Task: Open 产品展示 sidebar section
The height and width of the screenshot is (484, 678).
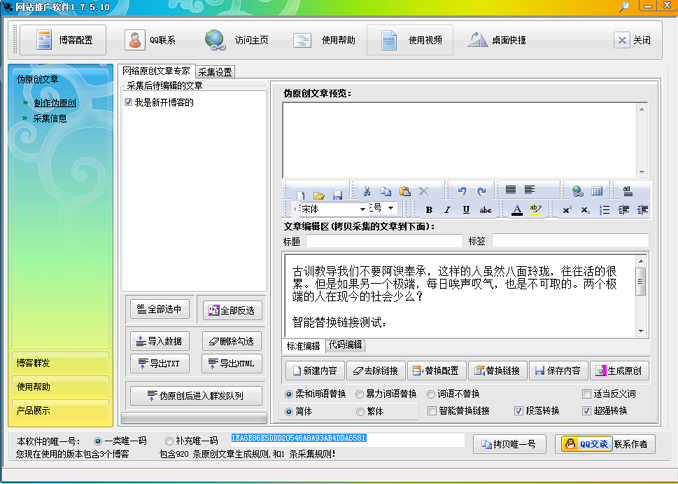Action: [x=61, y=410]
